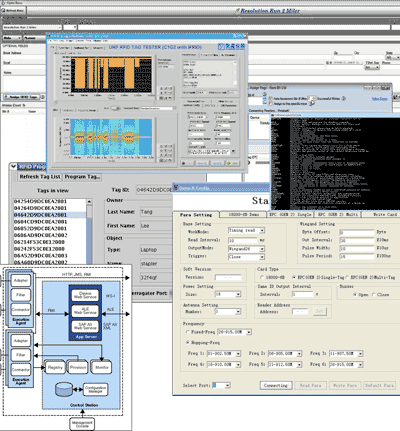This screenshot has width=400, height=431.
Task: Select tag 04254D9DC0EA2001 in the list
Action: (50, 201)
